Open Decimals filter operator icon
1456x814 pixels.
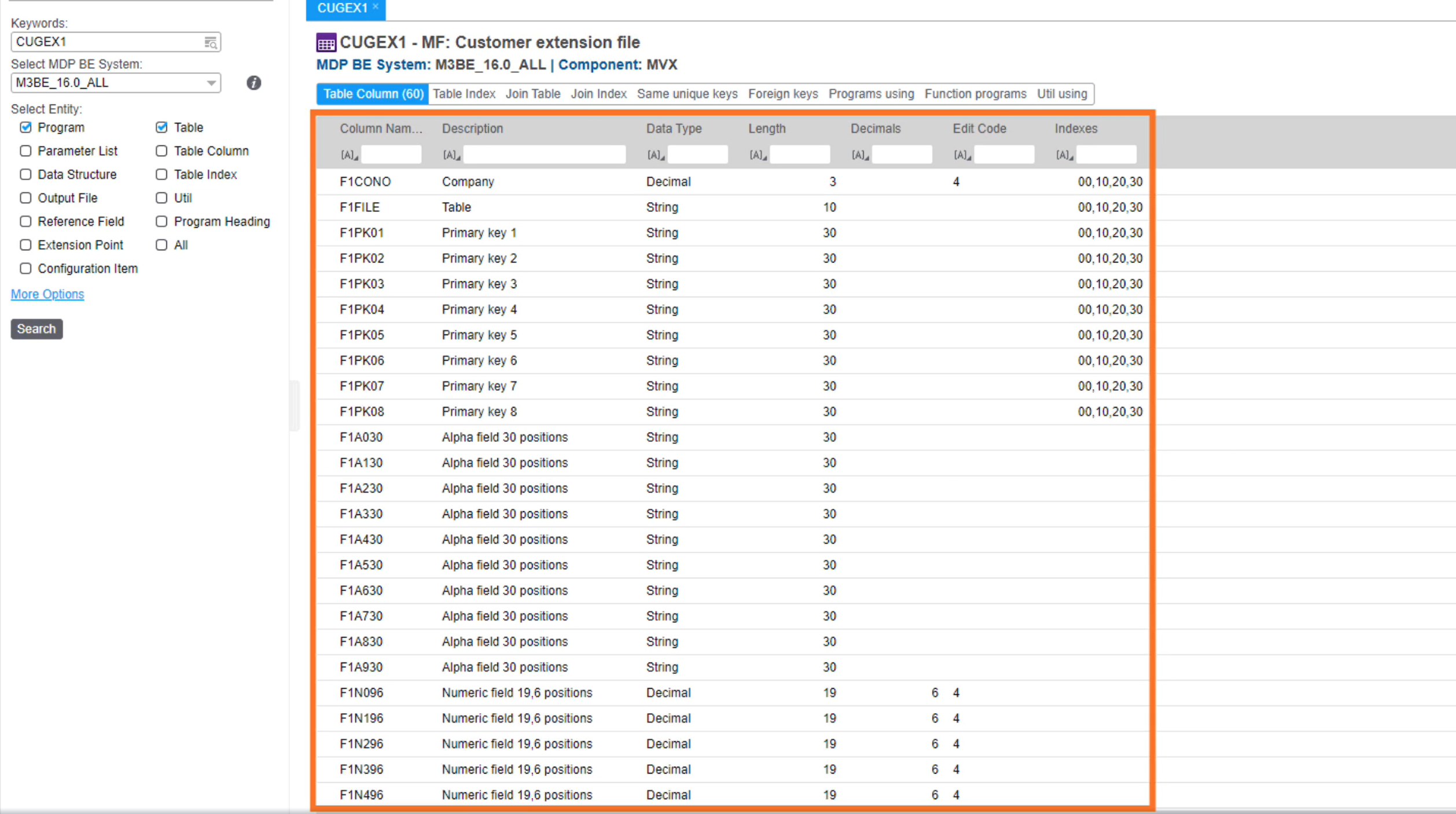click(860, 155)
